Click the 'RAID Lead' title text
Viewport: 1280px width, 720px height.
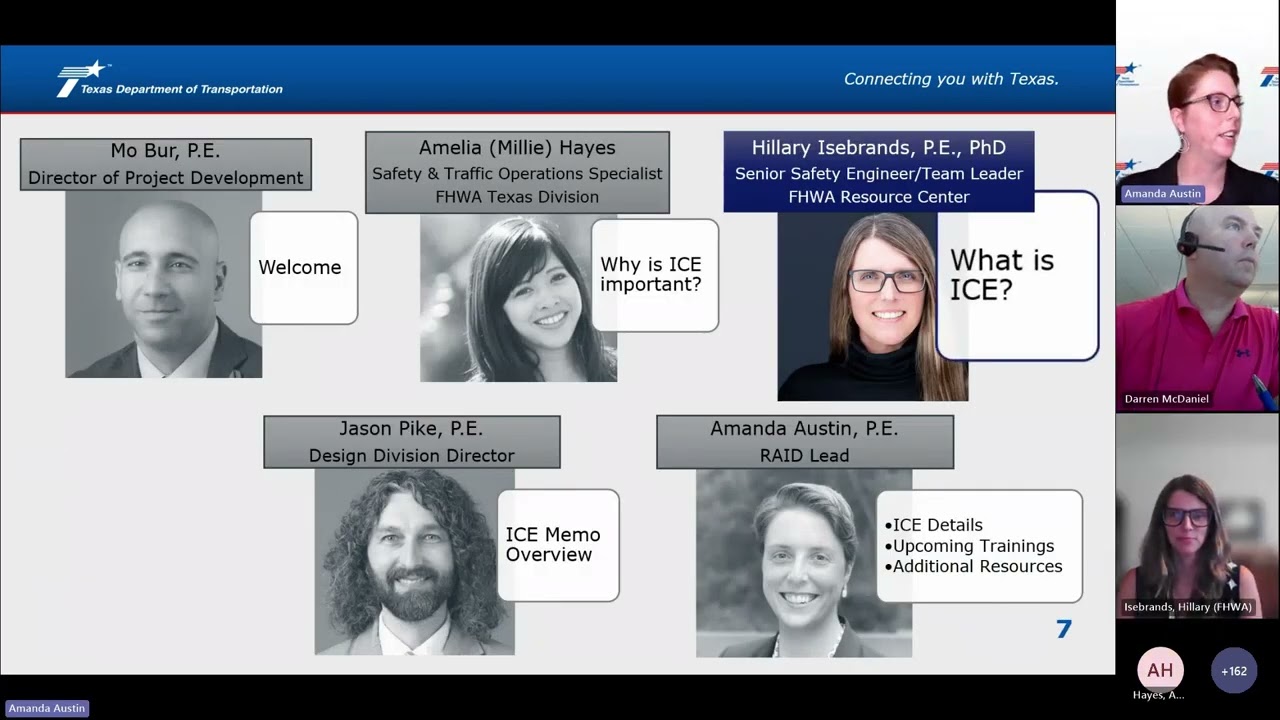804,456
